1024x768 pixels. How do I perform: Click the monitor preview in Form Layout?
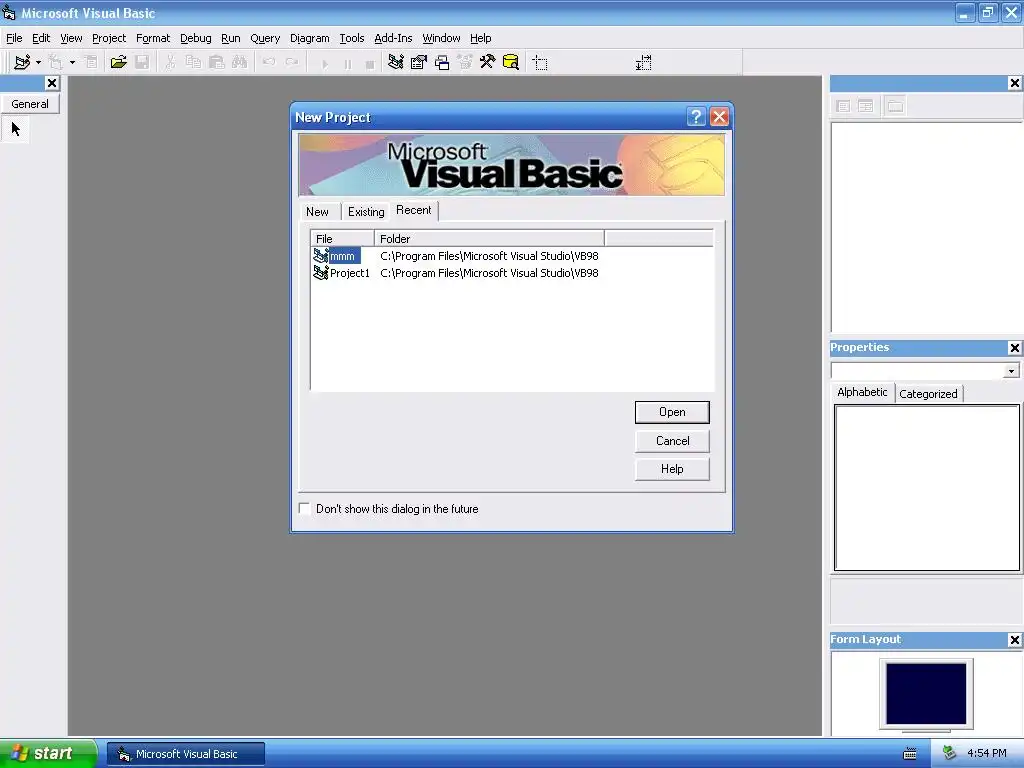pos(926,694)
